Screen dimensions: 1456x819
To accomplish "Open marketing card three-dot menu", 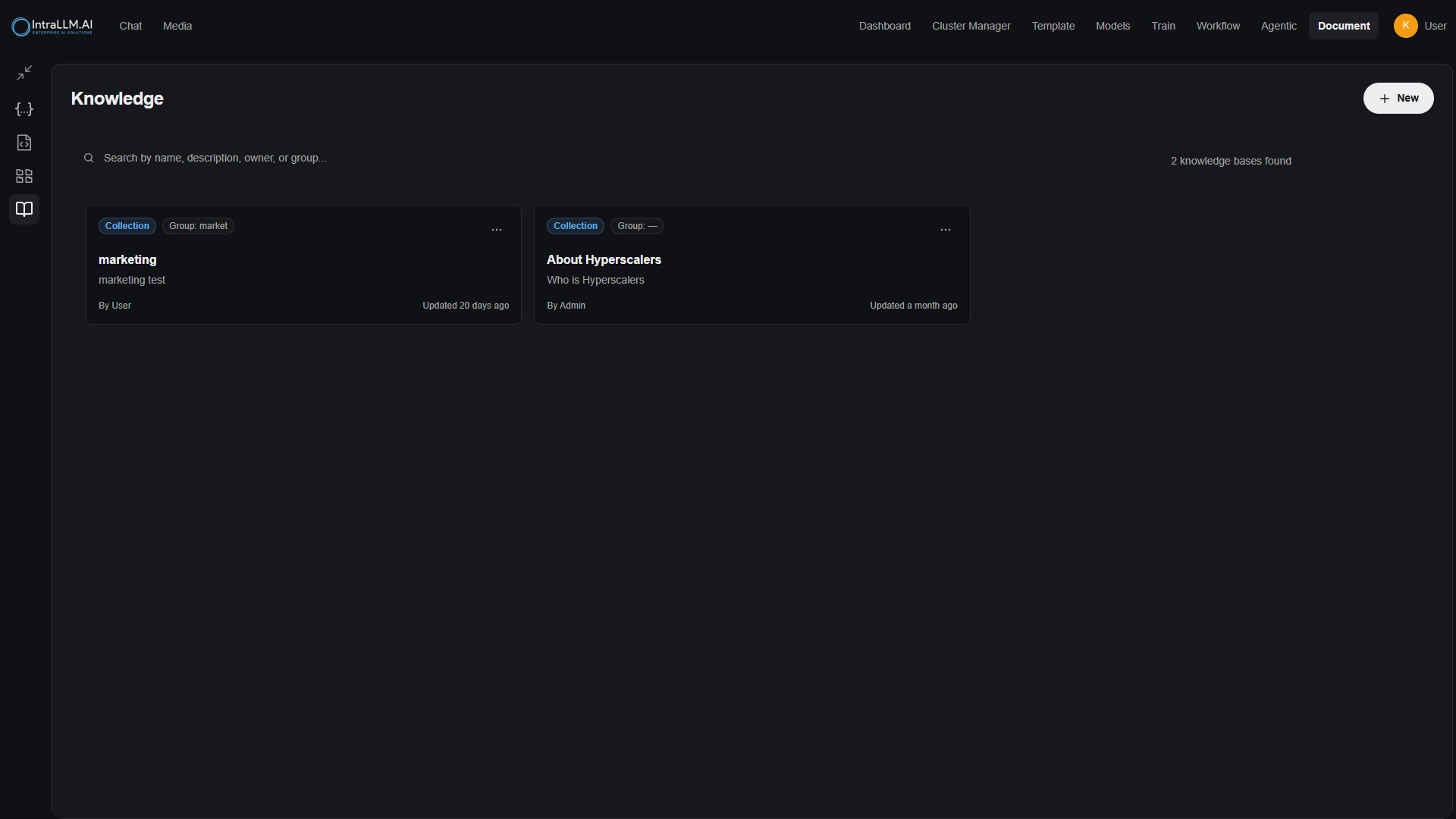I will coord(497,230).
